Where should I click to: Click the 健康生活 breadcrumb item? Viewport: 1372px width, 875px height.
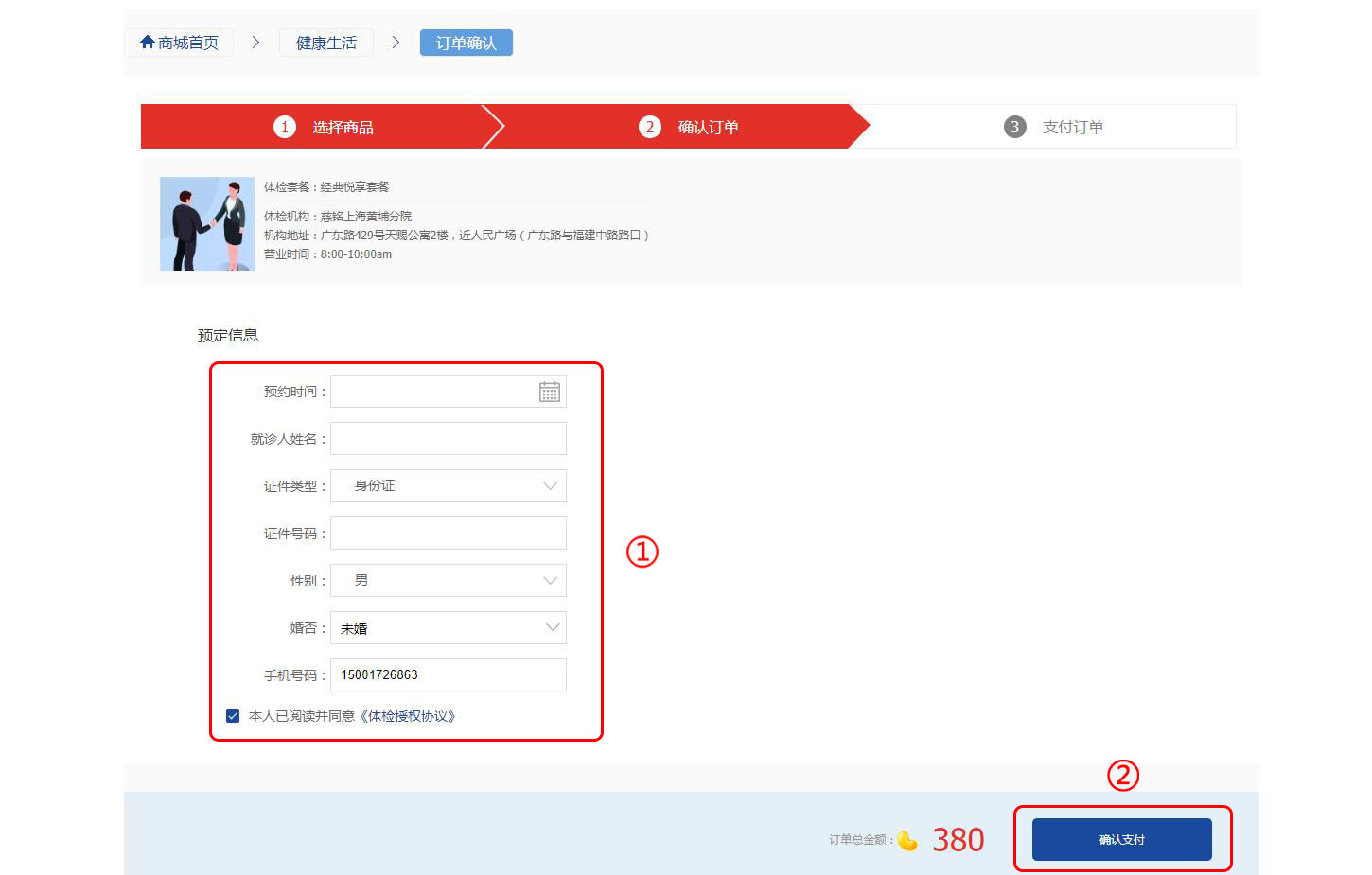[x=325, y=42]
